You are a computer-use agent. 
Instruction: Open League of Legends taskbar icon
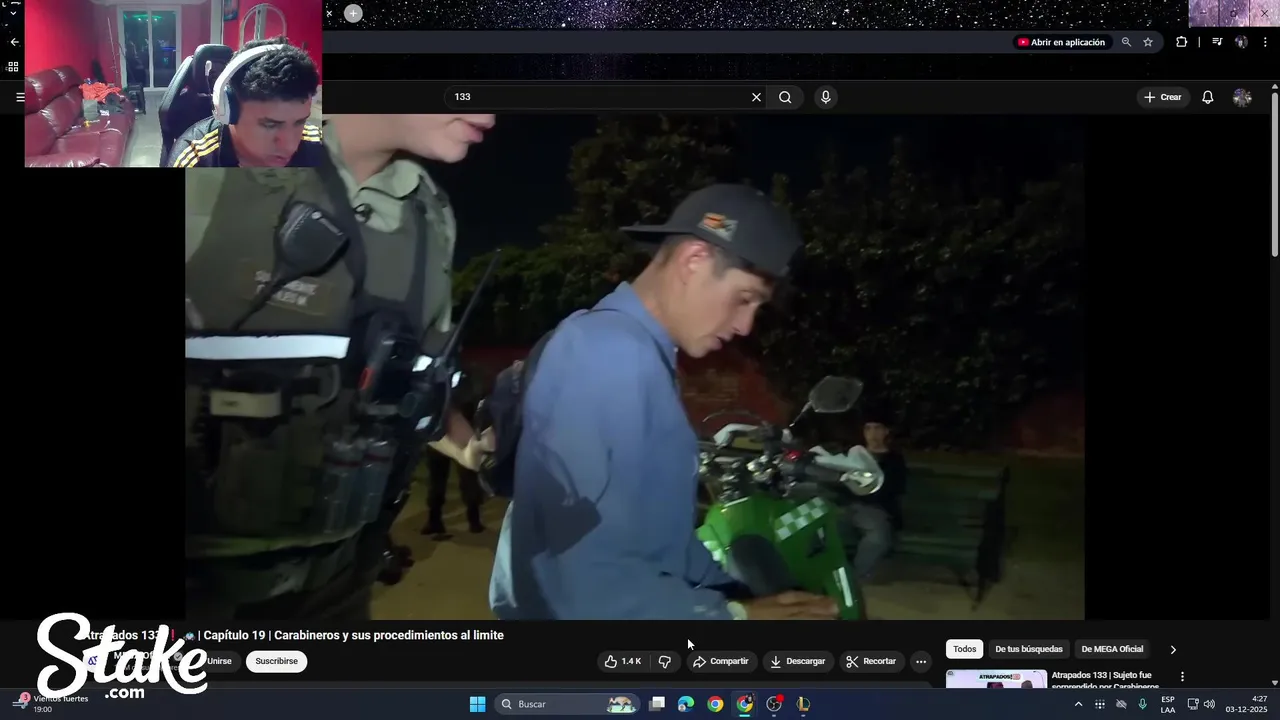click(x=803, y=704)
